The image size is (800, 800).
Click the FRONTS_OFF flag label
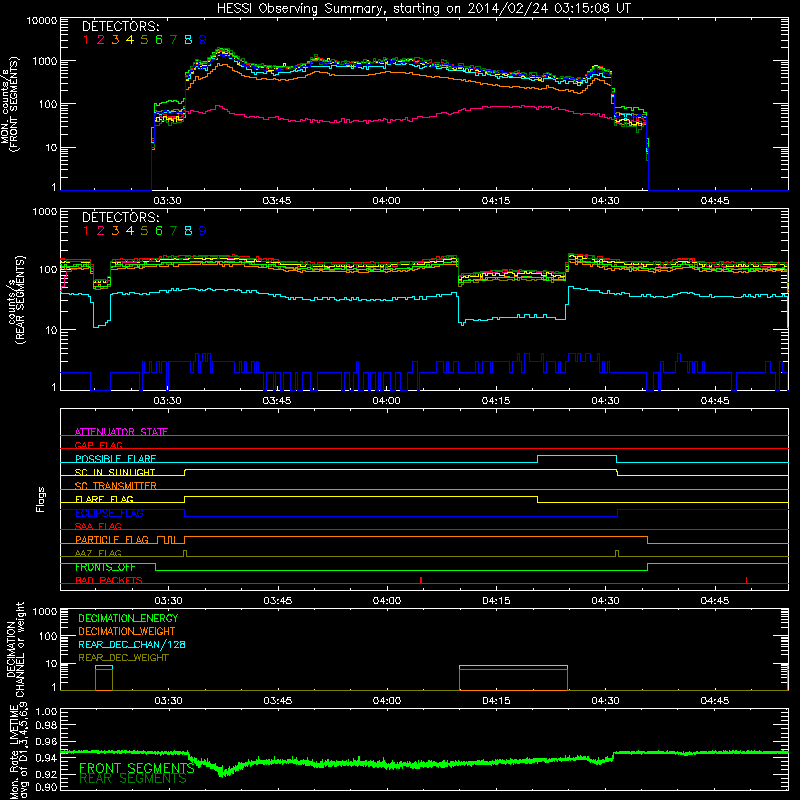pos(105,567)
